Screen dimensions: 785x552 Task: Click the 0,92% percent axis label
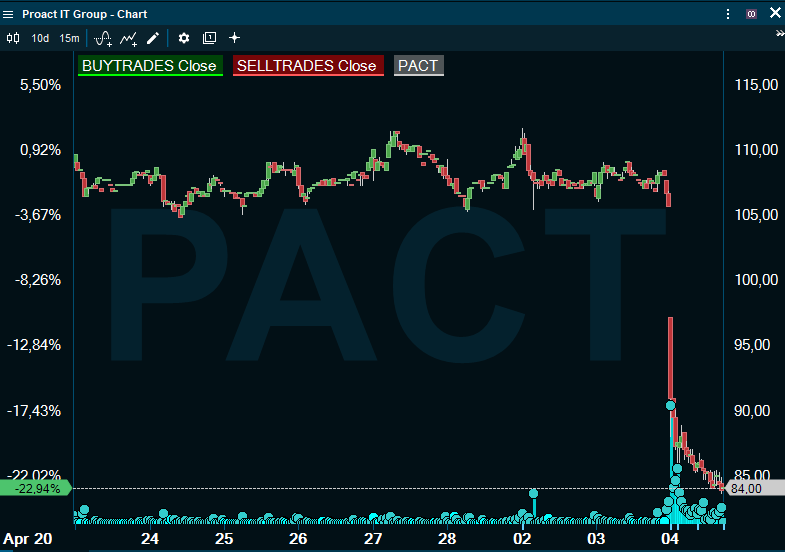(x=40, y=150)
